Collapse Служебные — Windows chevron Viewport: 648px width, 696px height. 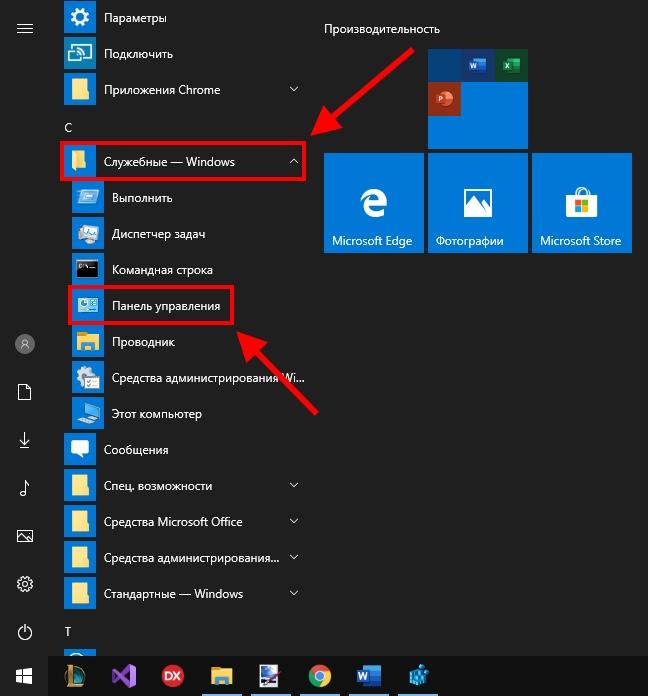[294, 161]
